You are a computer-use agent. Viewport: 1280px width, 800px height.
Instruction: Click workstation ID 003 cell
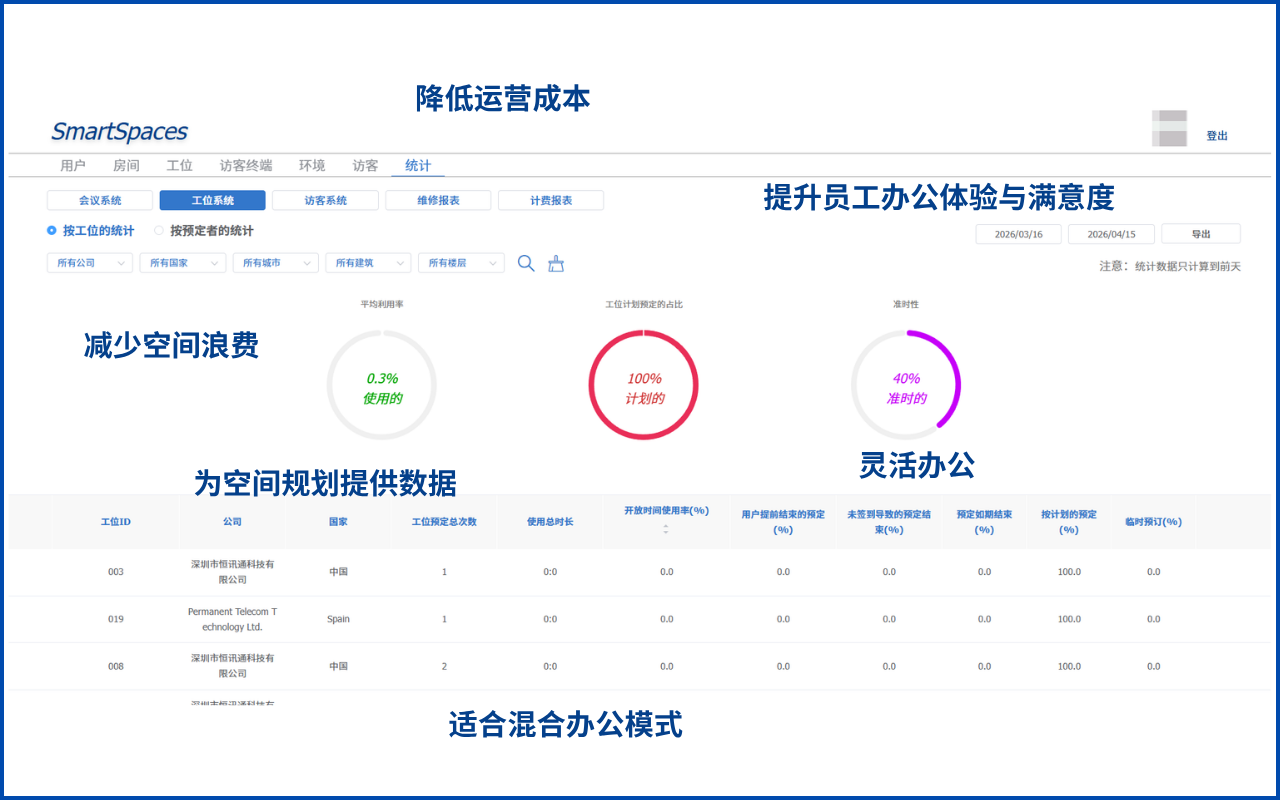tap(116, 572)
